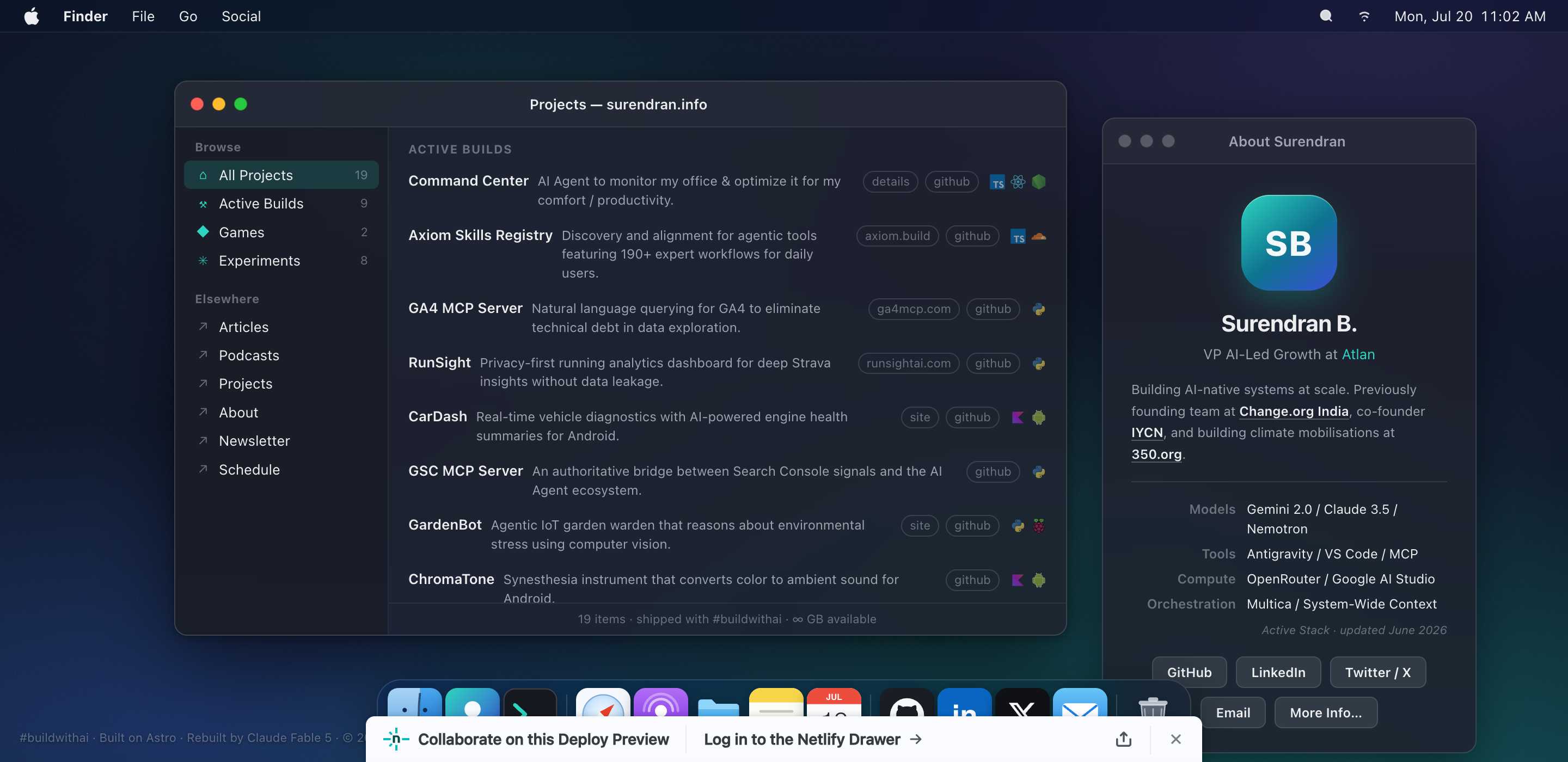This screenshot has height=762, width=1568.
Task: Click the TypeScript icon on Axiom Skills Registry
Action: 1018,236
